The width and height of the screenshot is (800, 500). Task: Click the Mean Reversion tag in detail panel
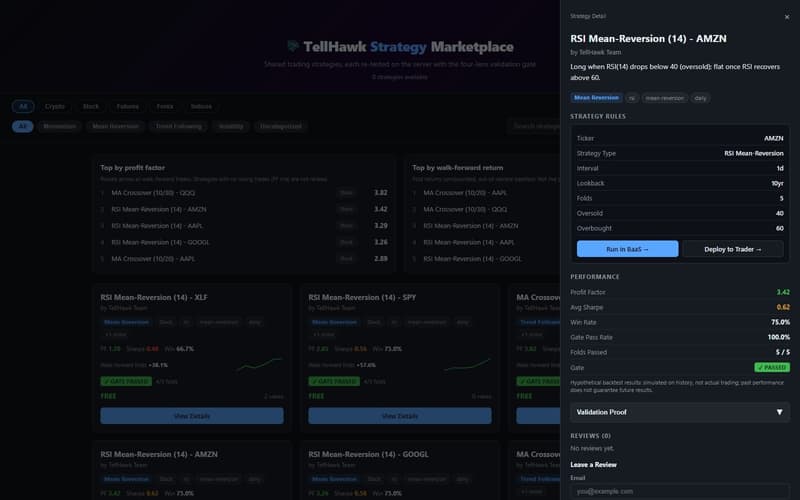pyautogui.click(x=596, y=97)
